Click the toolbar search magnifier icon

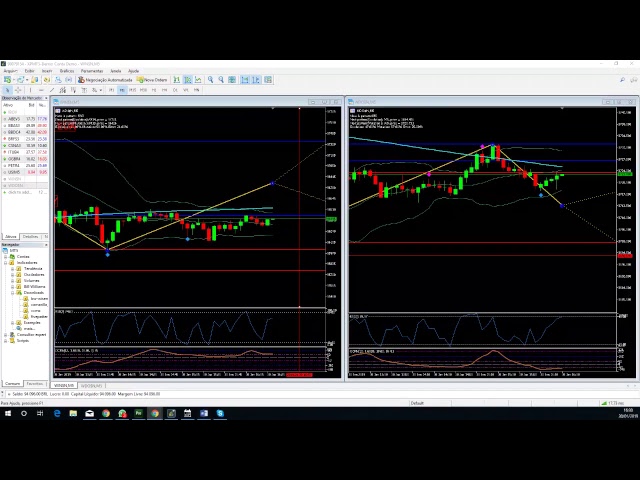(622, 80)
